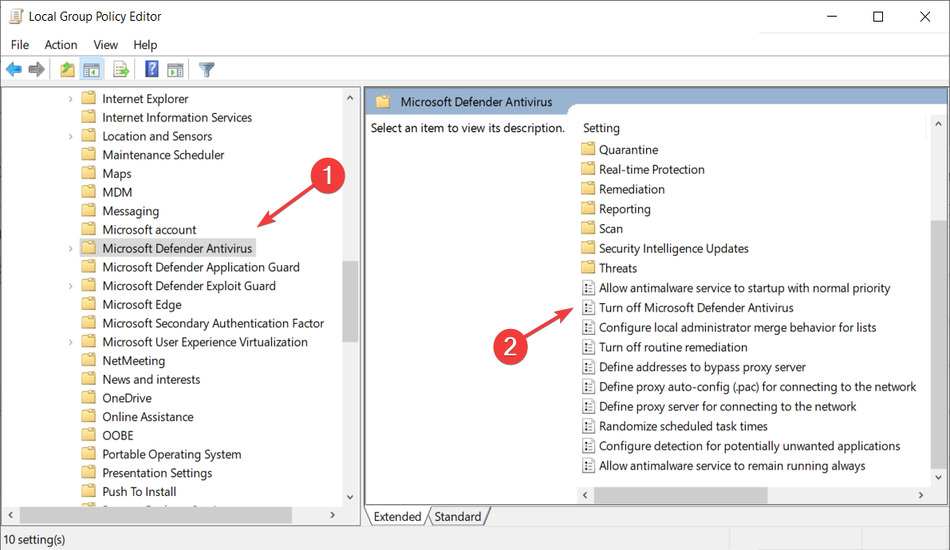Click the Setting column header
Image resolution: width=950 pixels, height=550 pixels.
[x=602, y=128]
